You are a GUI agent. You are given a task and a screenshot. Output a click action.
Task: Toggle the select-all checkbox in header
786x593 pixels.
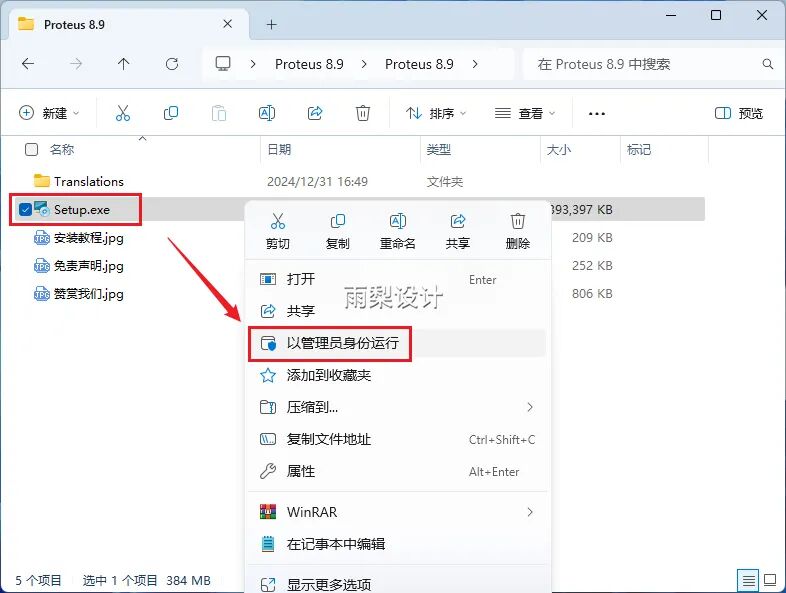(x=31, y=149)
